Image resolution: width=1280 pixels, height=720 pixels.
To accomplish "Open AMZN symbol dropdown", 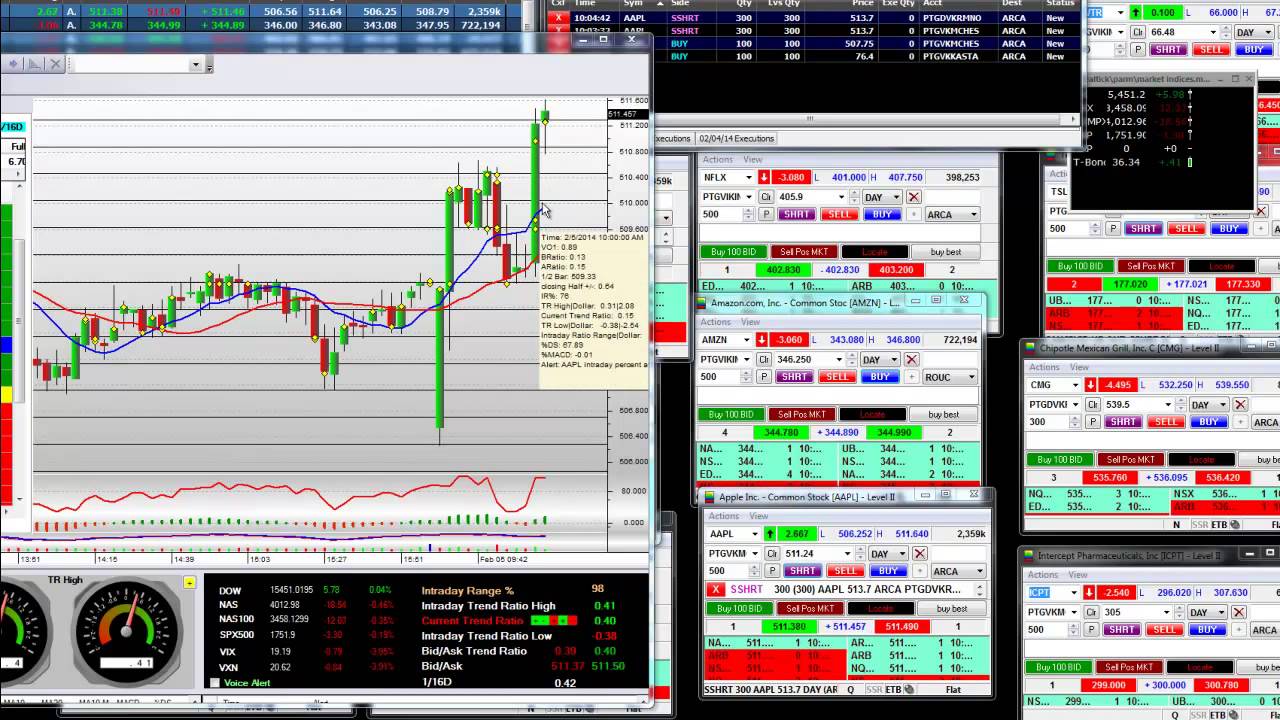I will 747,340.
